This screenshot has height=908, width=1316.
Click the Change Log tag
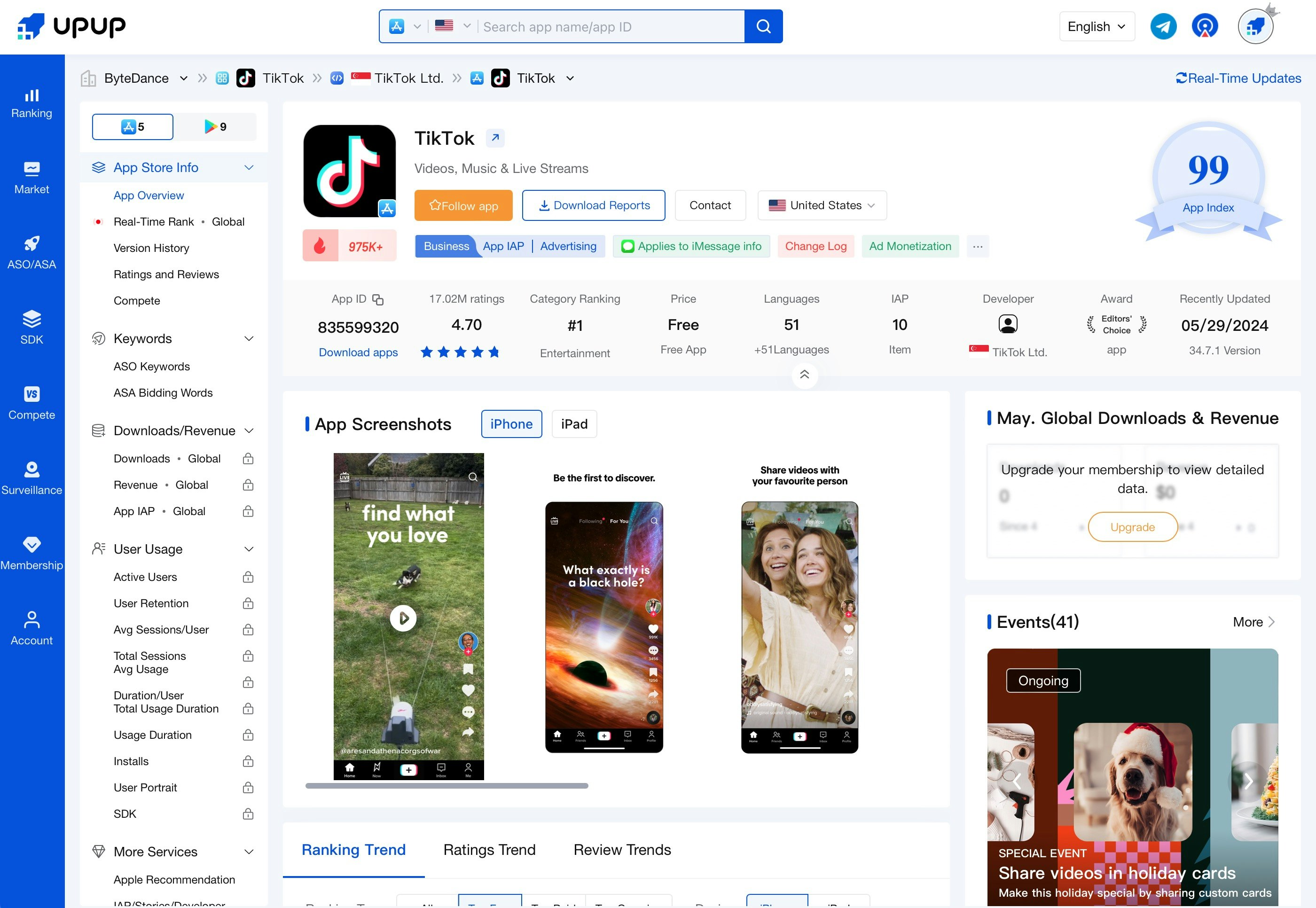tap(815, 246)
